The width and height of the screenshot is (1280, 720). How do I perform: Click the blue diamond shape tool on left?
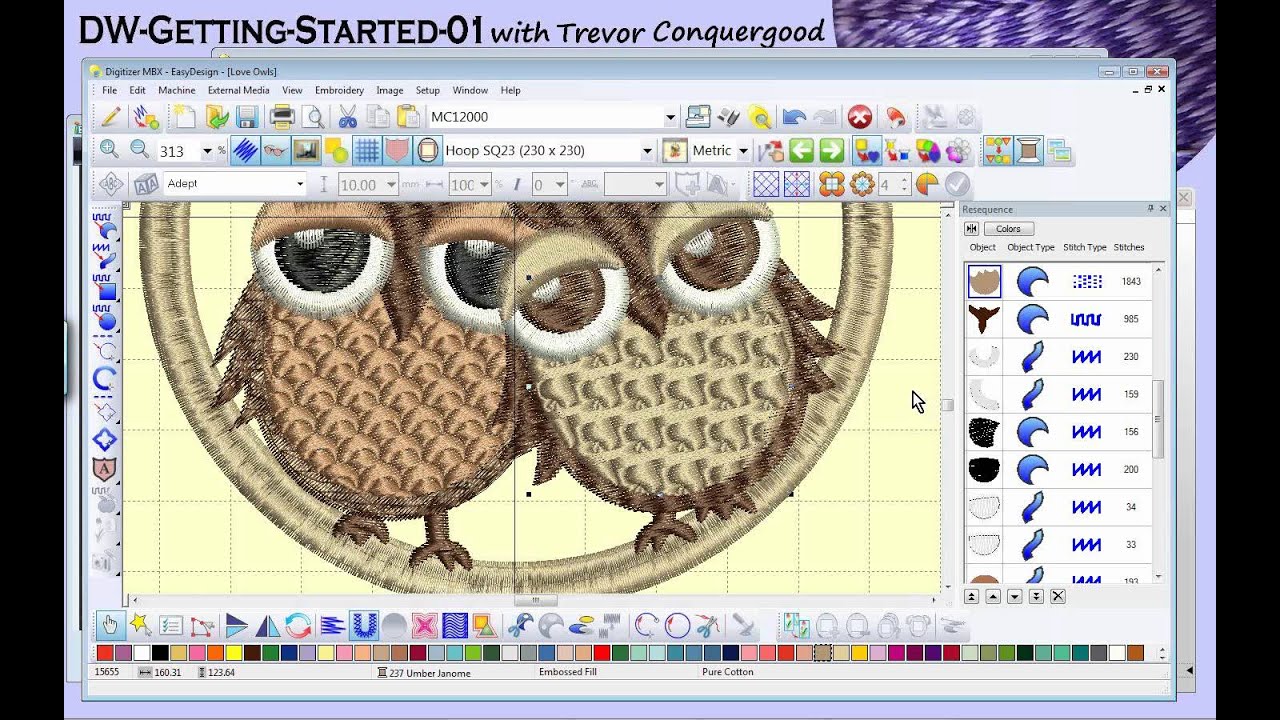pyautogui.click(x=105, y=440)
